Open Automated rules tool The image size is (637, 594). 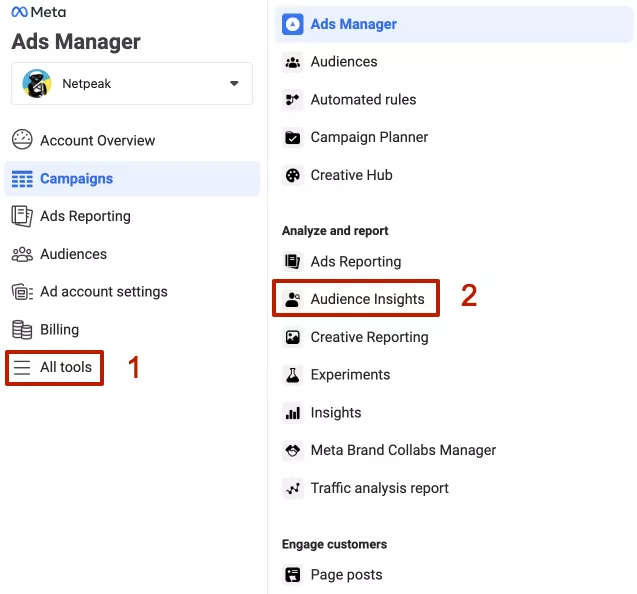click(363, 100)
